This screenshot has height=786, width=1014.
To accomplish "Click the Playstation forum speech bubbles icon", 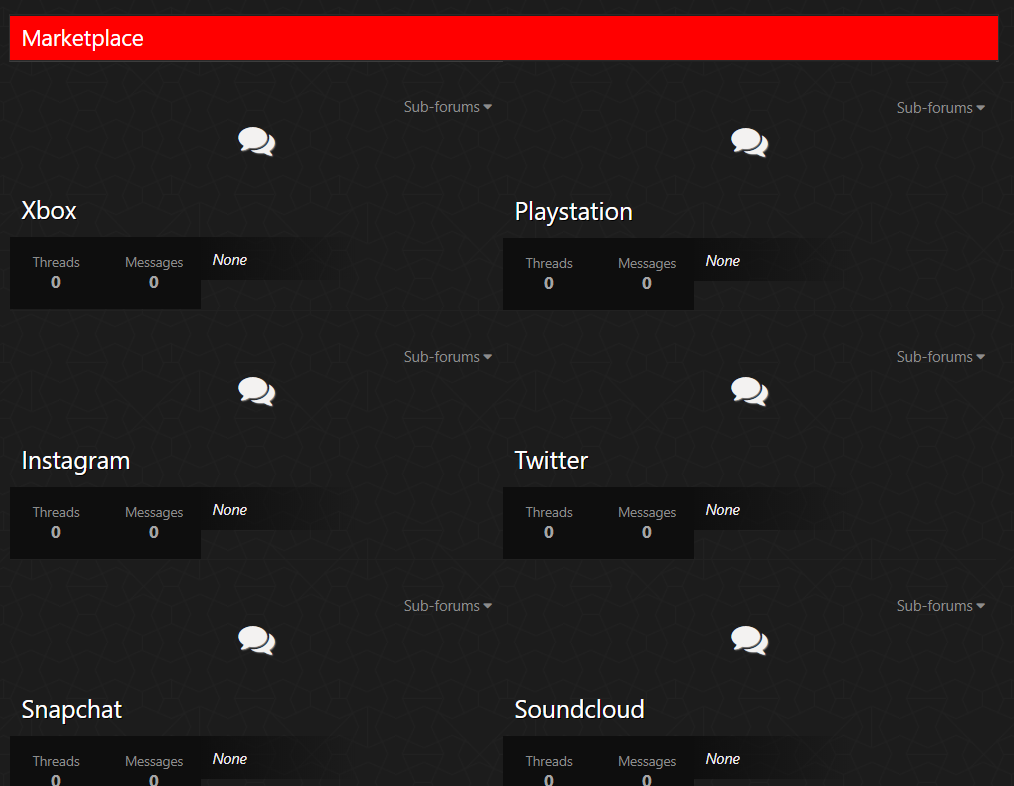I will [x=750, y=142].
